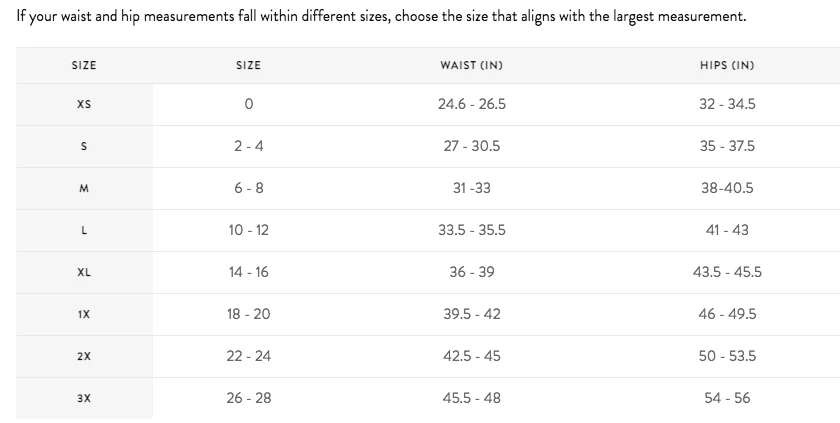Select the hips value 54 - 56
Viewport: 840px width, 423px height.
727,398
